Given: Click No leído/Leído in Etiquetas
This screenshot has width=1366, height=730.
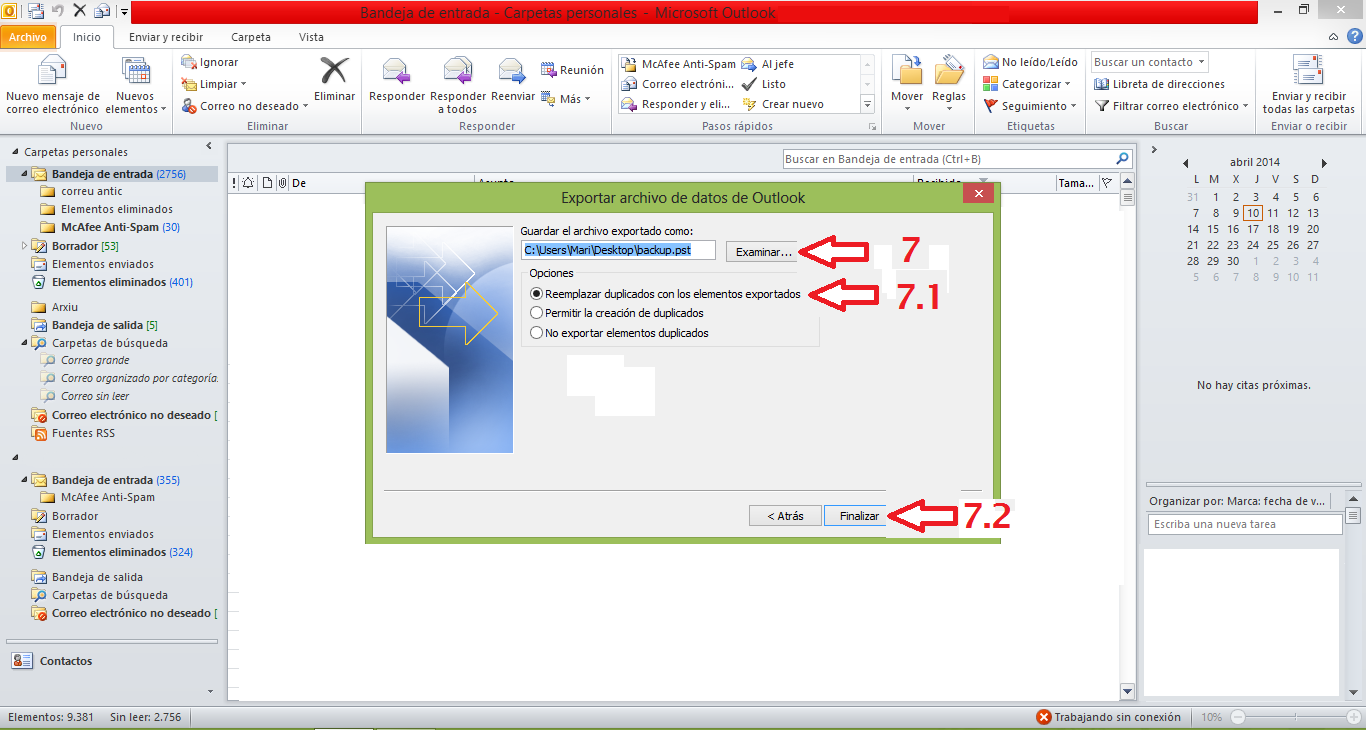Looking at the screenshot, I should pyautogui.click(x=1030, y=62).
